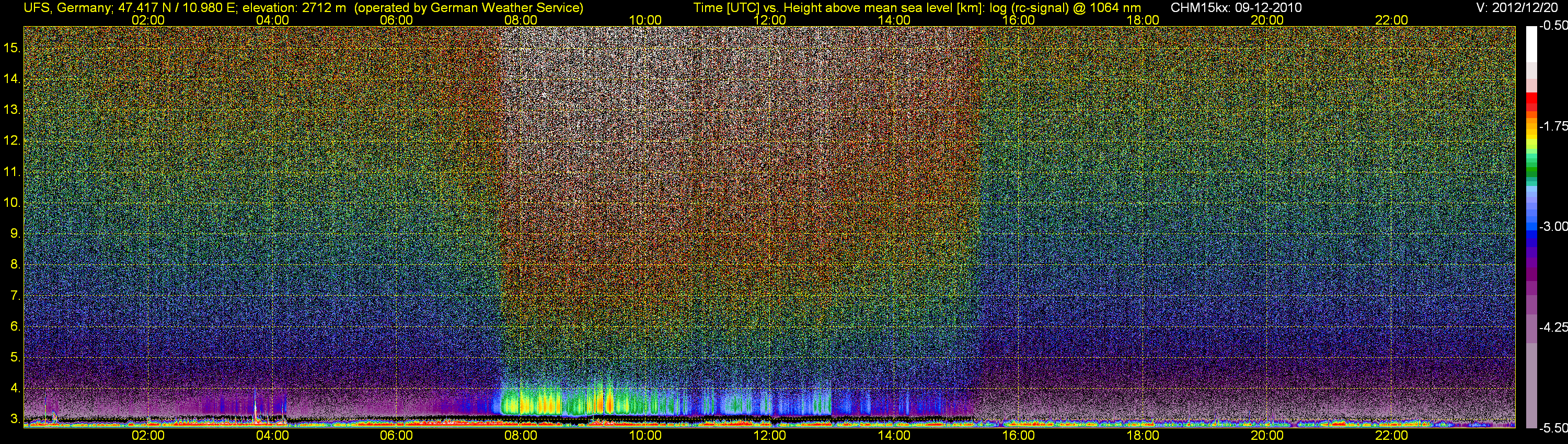Click the 06:00 label on the bottom time axis
The image size is (1568, 444).
396,436
